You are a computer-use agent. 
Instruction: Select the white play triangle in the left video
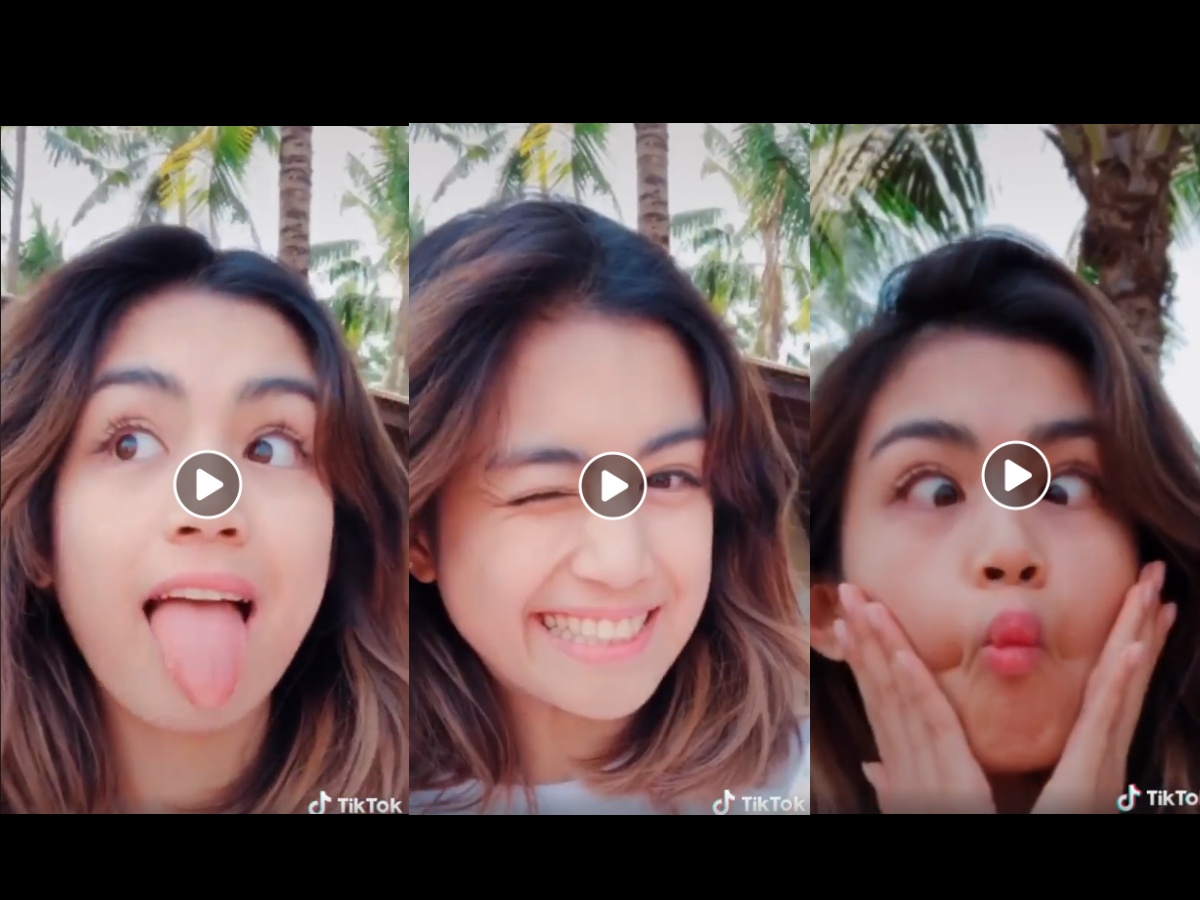click(208, 484)
